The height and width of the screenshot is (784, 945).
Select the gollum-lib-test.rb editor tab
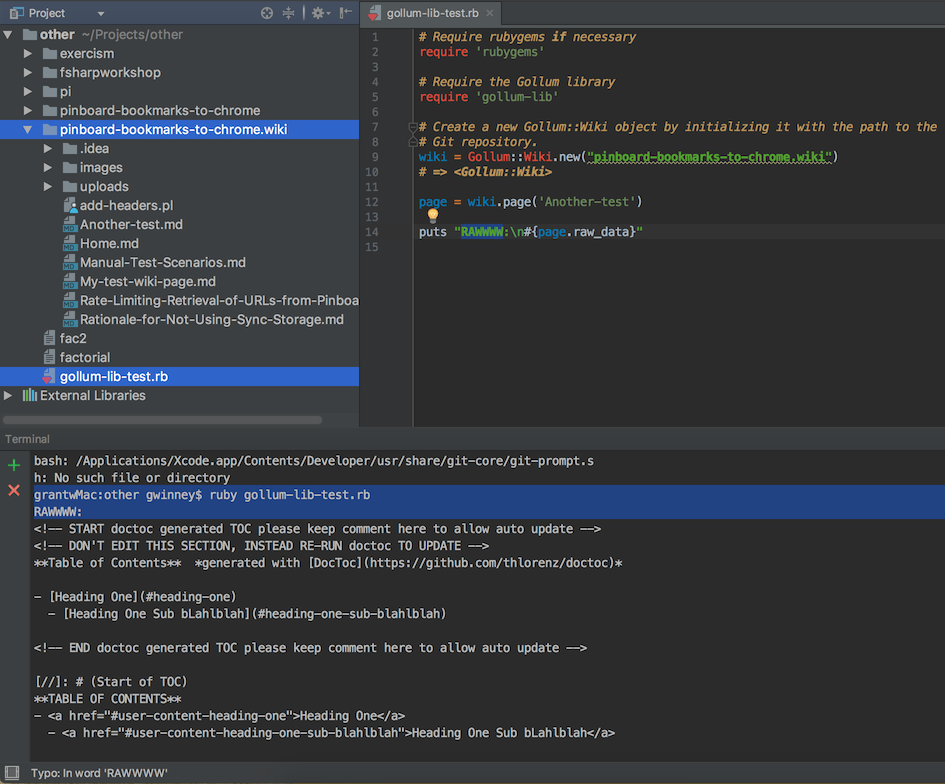[x=431, y=13]
